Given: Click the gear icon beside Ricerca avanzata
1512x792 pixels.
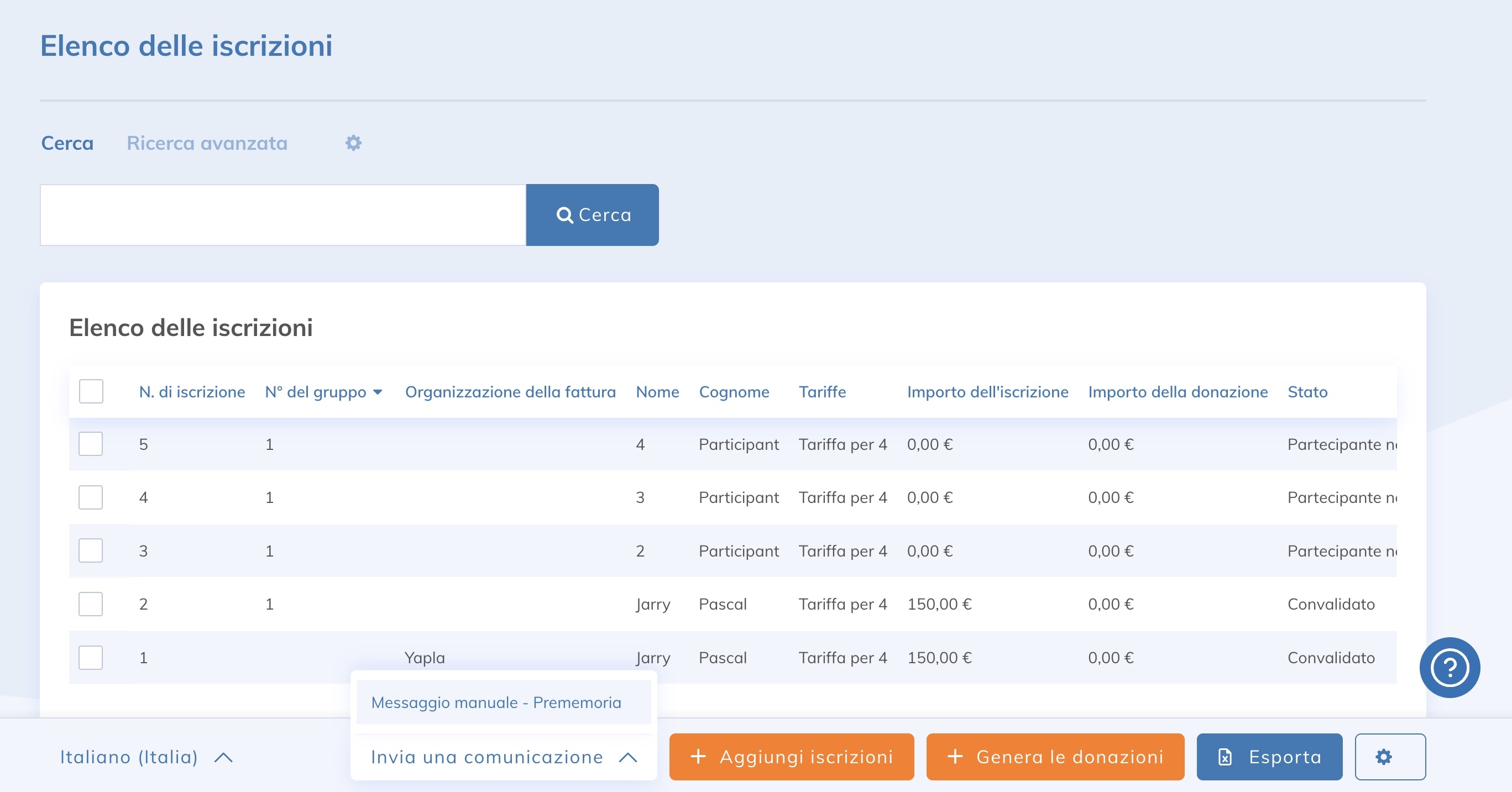Looking at the screenshot, I should [353, 143].
